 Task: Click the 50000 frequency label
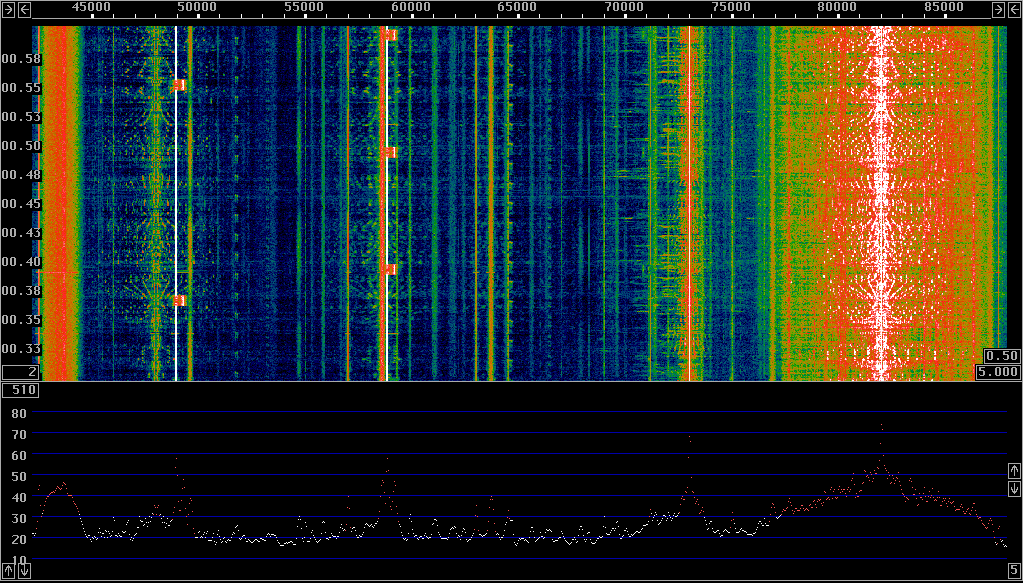[196, 8]
